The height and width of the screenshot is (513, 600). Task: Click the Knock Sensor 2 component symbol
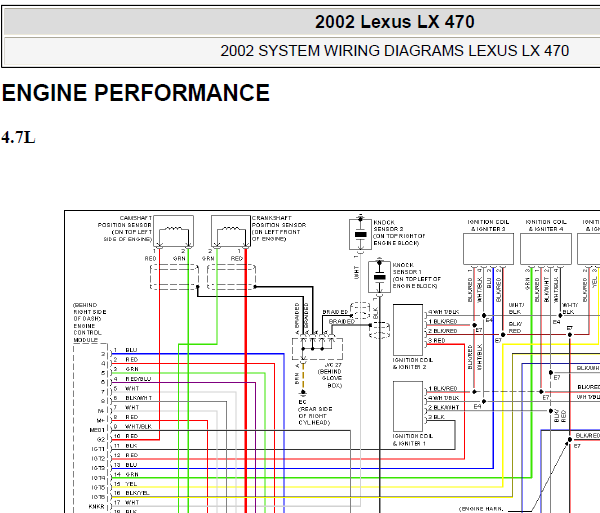coord(360,234)
